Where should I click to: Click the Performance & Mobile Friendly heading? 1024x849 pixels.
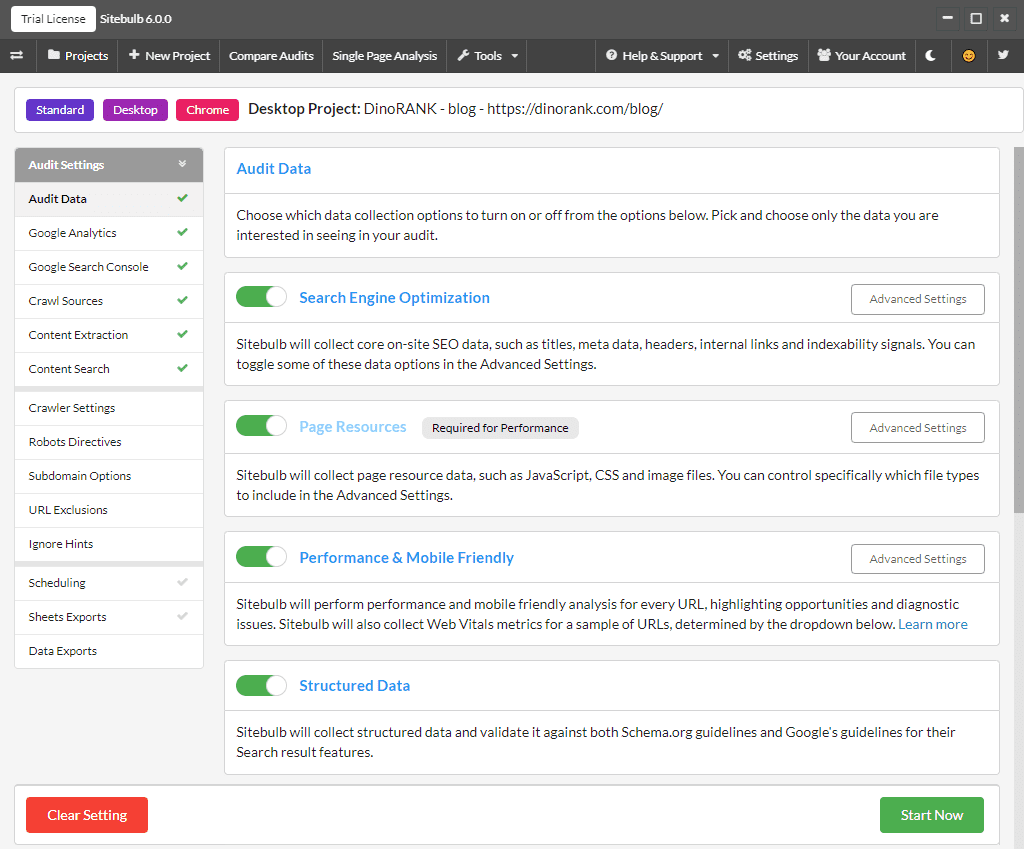(406, 558)
